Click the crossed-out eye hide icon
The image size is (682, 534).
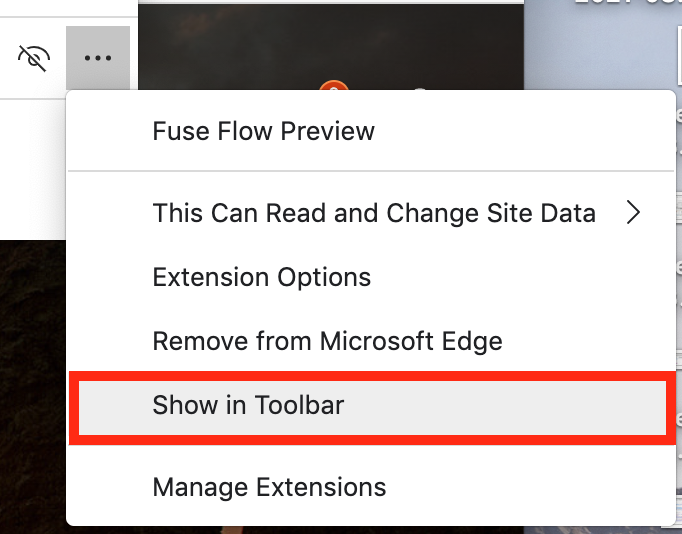tap(34, 58)
